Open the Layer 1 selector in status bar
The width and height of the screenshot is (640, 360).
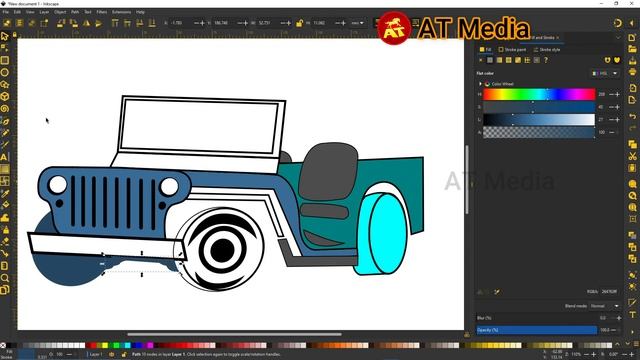96,354
